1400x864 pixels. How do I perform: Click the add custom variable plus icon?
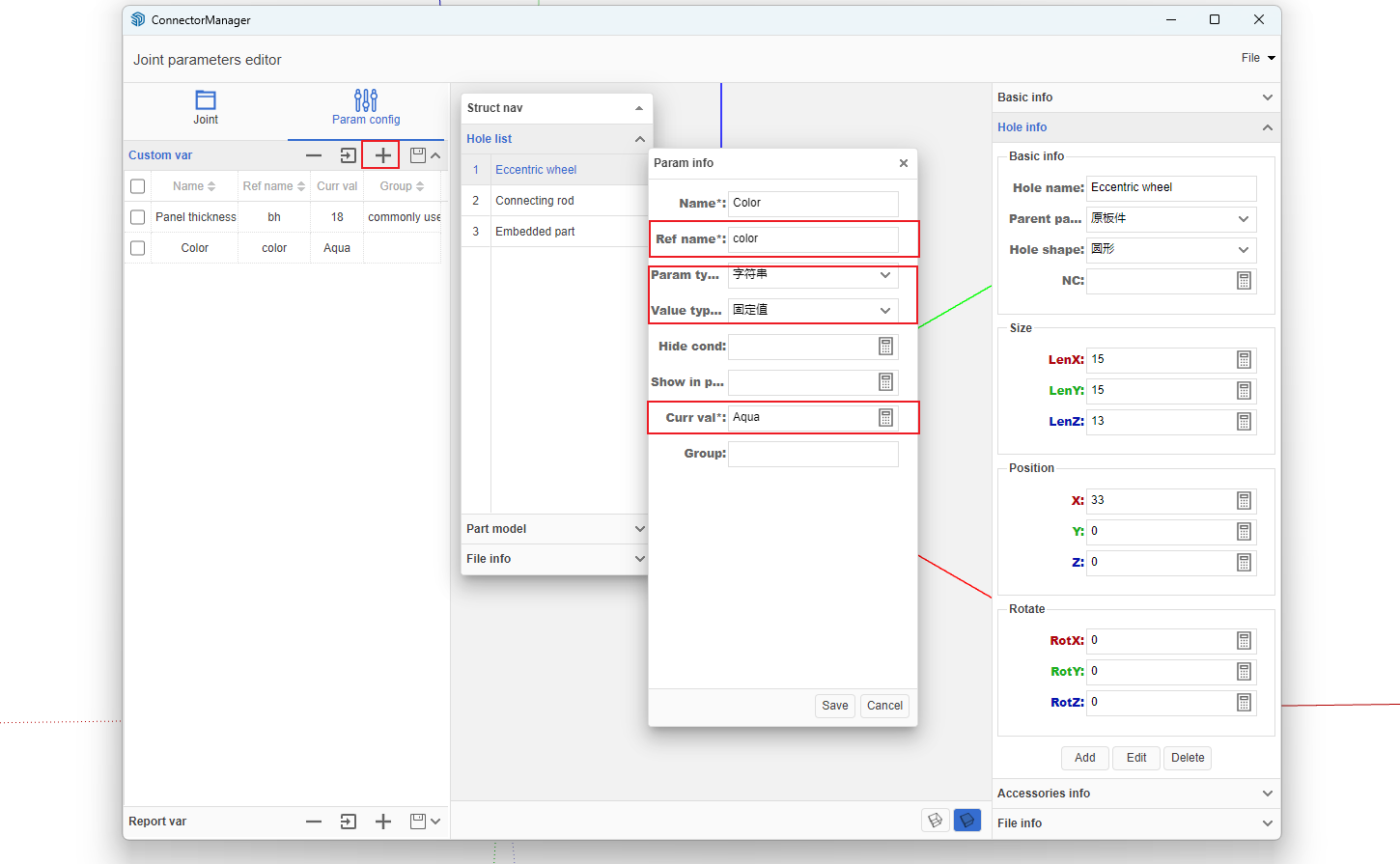pos(382,155)
